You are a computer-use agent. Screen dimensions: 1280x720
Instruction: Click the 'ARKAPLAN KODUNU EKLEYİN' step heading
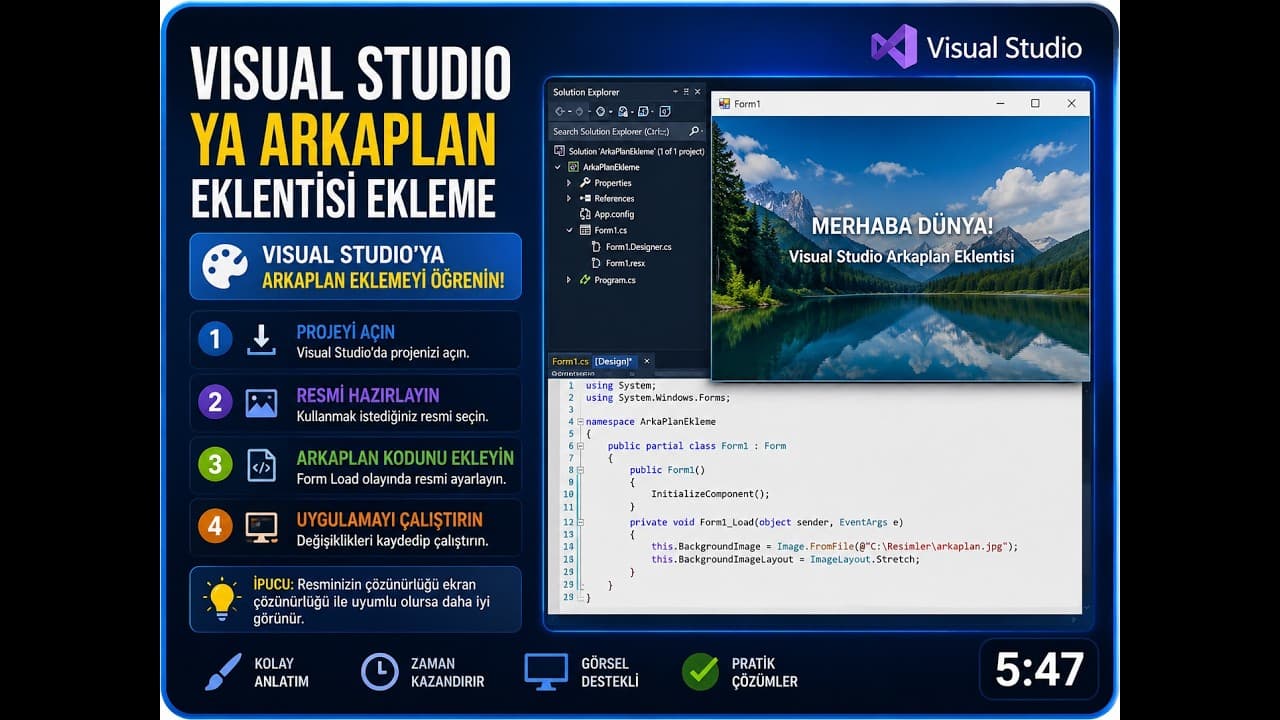click(x=405, y=458)
